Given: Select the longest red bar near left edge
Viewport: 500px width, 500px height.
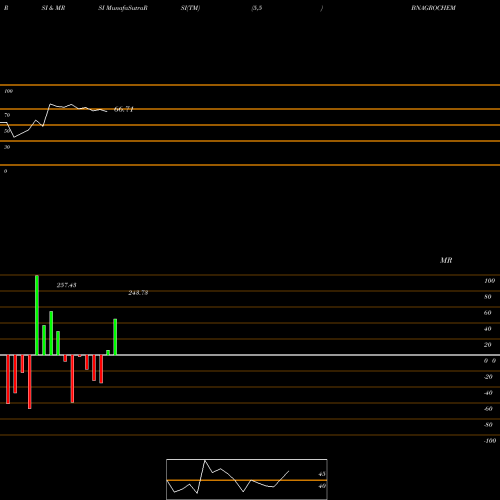Looking at the screenshot, I should point(29,382).
